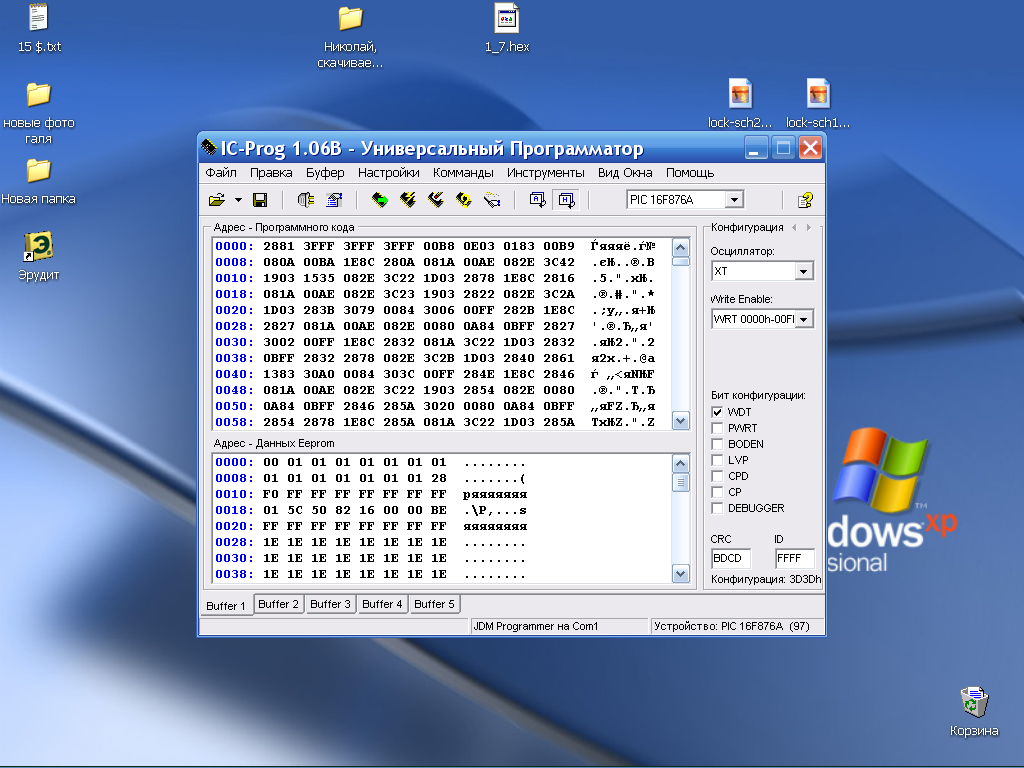Click the ID field FFFF

[794, 558]
